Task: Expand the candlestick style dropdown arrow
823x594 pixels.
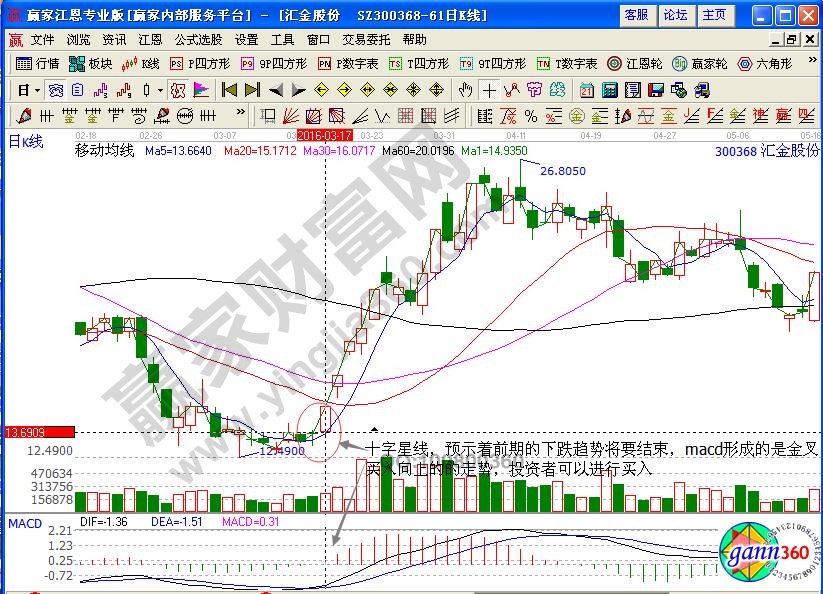Action: 161,89
